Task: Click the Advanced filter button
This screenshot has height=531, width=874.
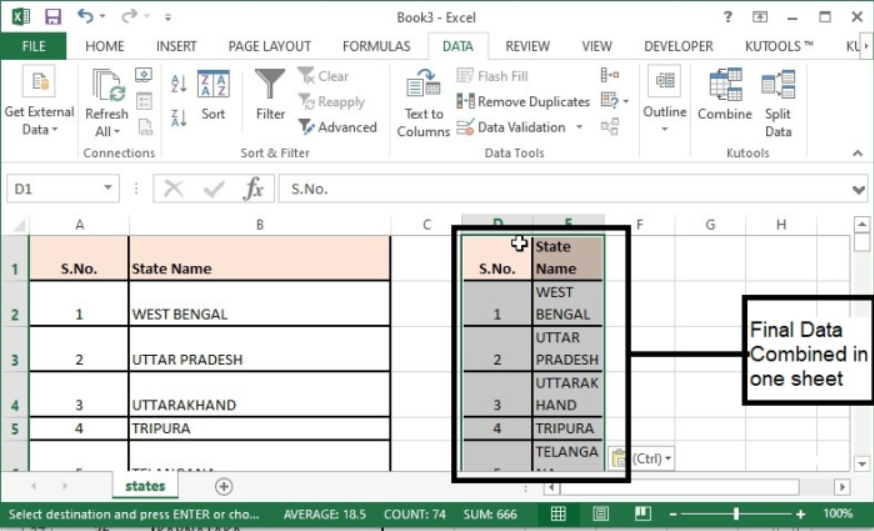Action: tap(338, 127)
